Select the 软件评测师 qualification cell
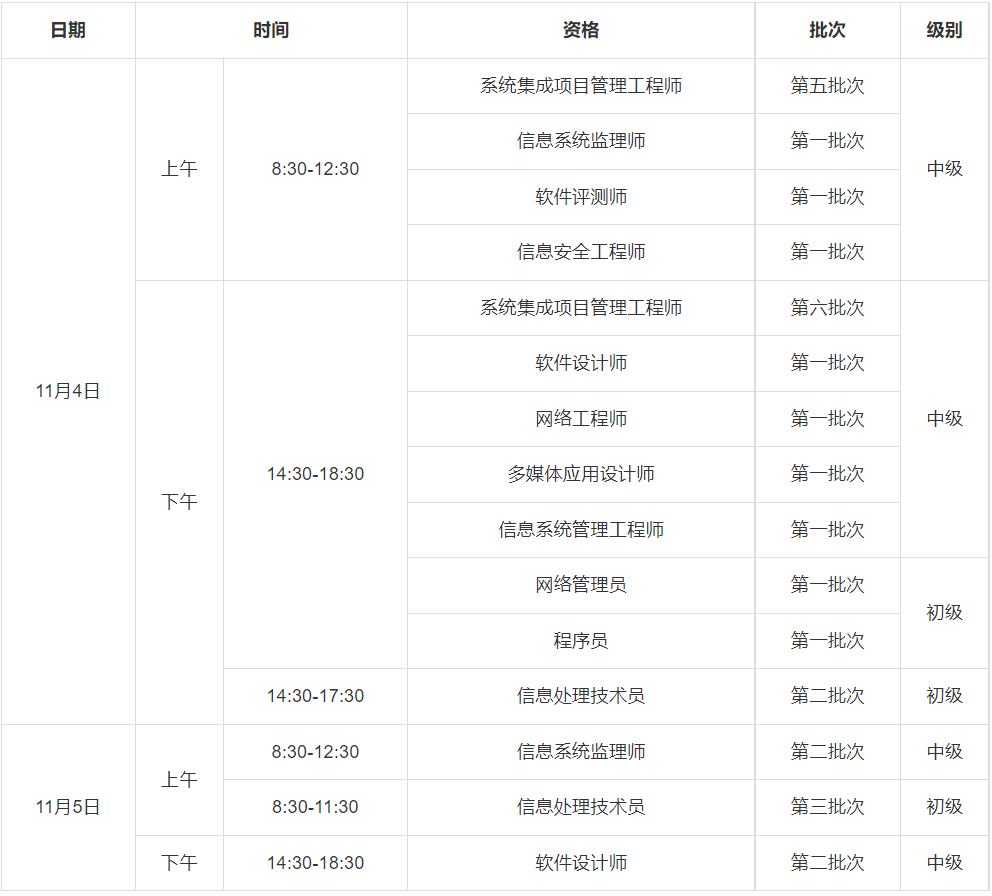This screenshot has height=896, width=992. pyautogui.click(x=581, y=197)
